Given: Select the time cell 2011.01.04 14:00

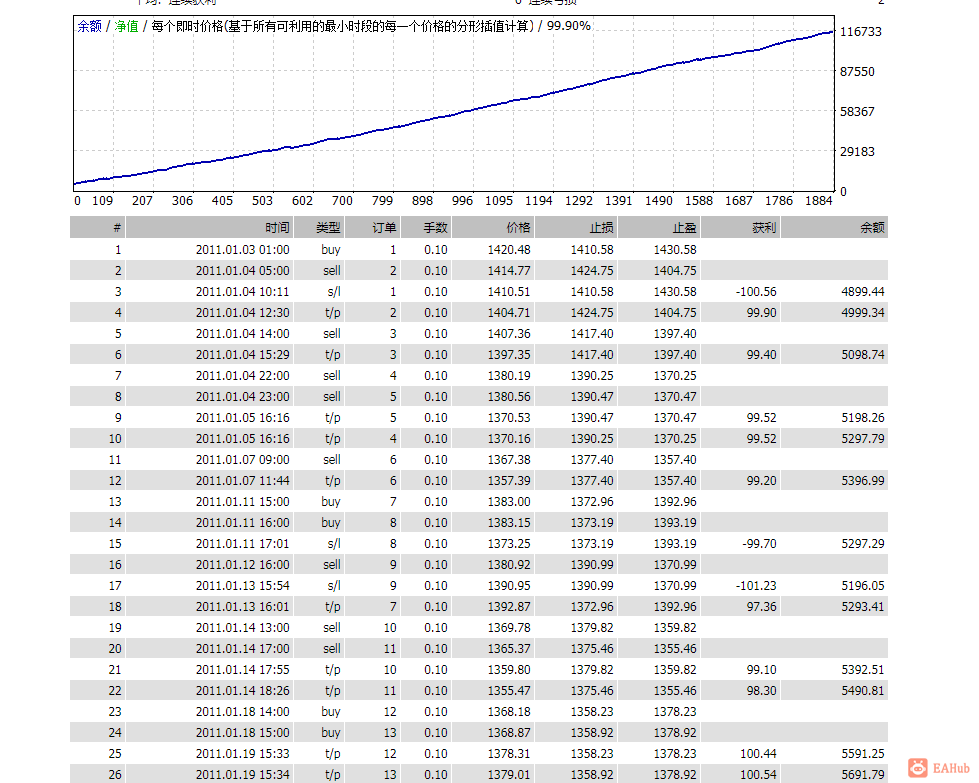Looking at the screenshot, I should 243,334.
